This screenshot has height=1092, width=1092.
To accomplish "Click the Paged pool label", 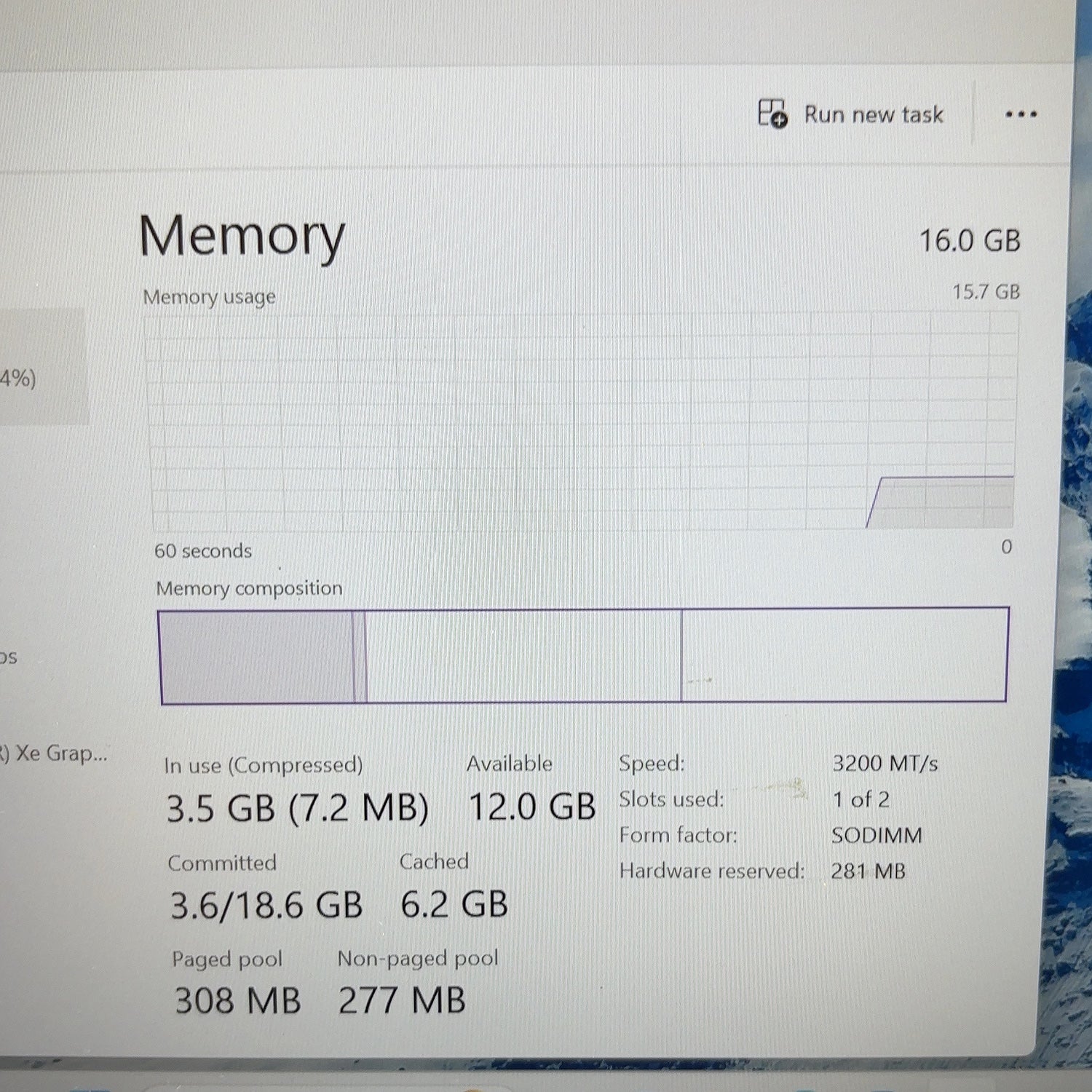I will point(227,960).
